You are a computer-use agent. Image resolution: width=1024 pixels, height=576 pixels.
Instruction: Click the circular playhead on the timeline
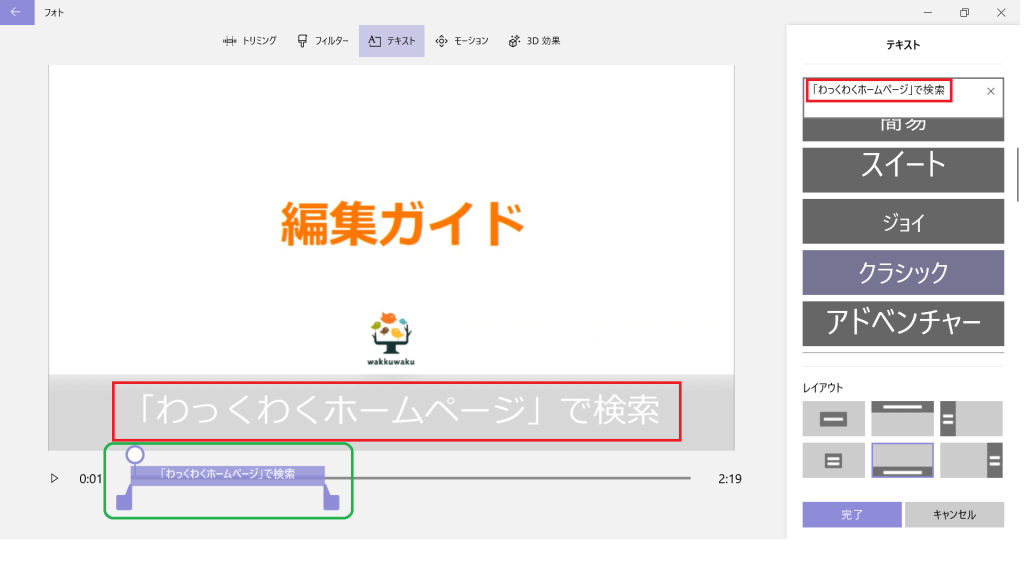click(135, 455)
